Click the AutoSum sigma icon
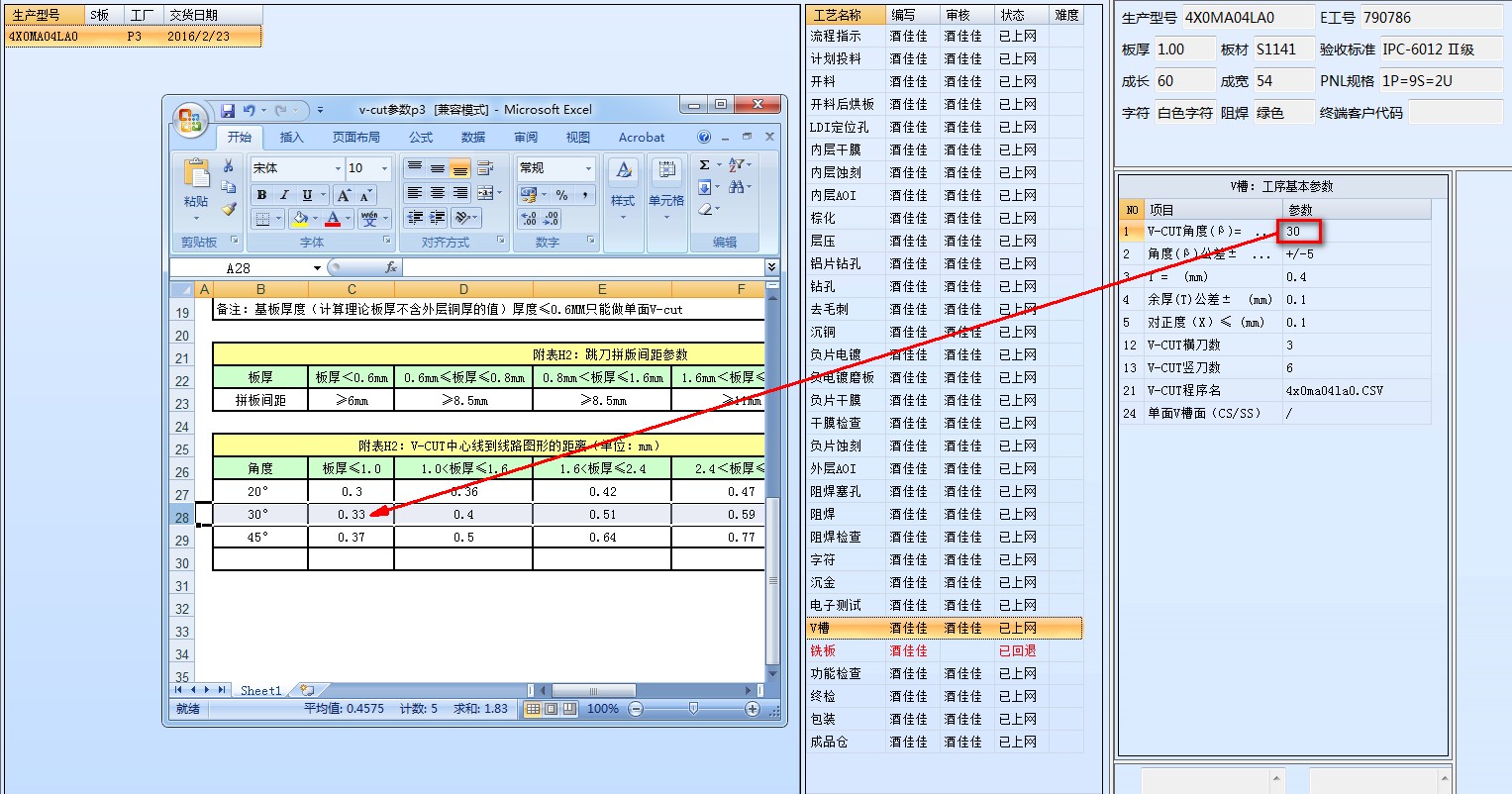1512x794 pixels. [704, 165]
